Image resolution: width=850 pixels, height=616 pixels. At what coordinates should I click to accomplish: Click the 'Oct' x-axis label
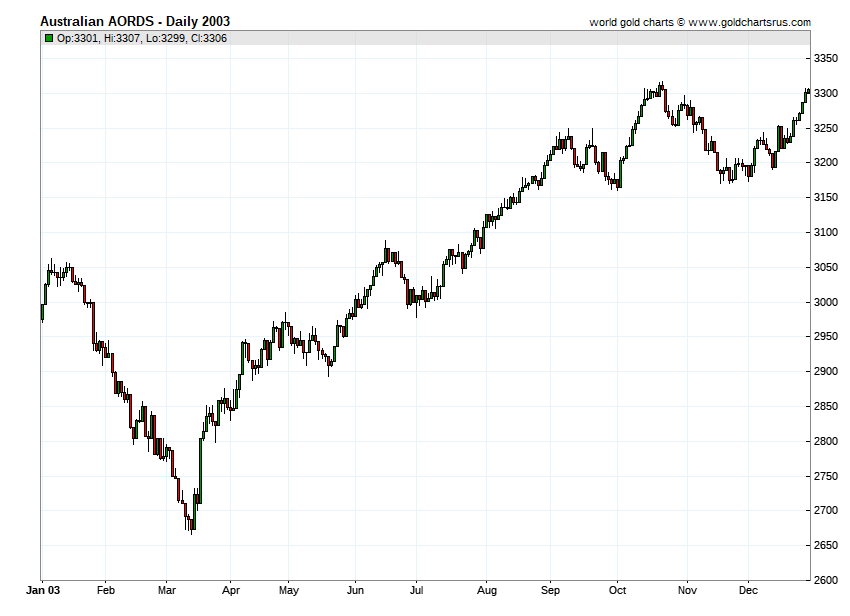pyautogui.click(x=617, y=590)
